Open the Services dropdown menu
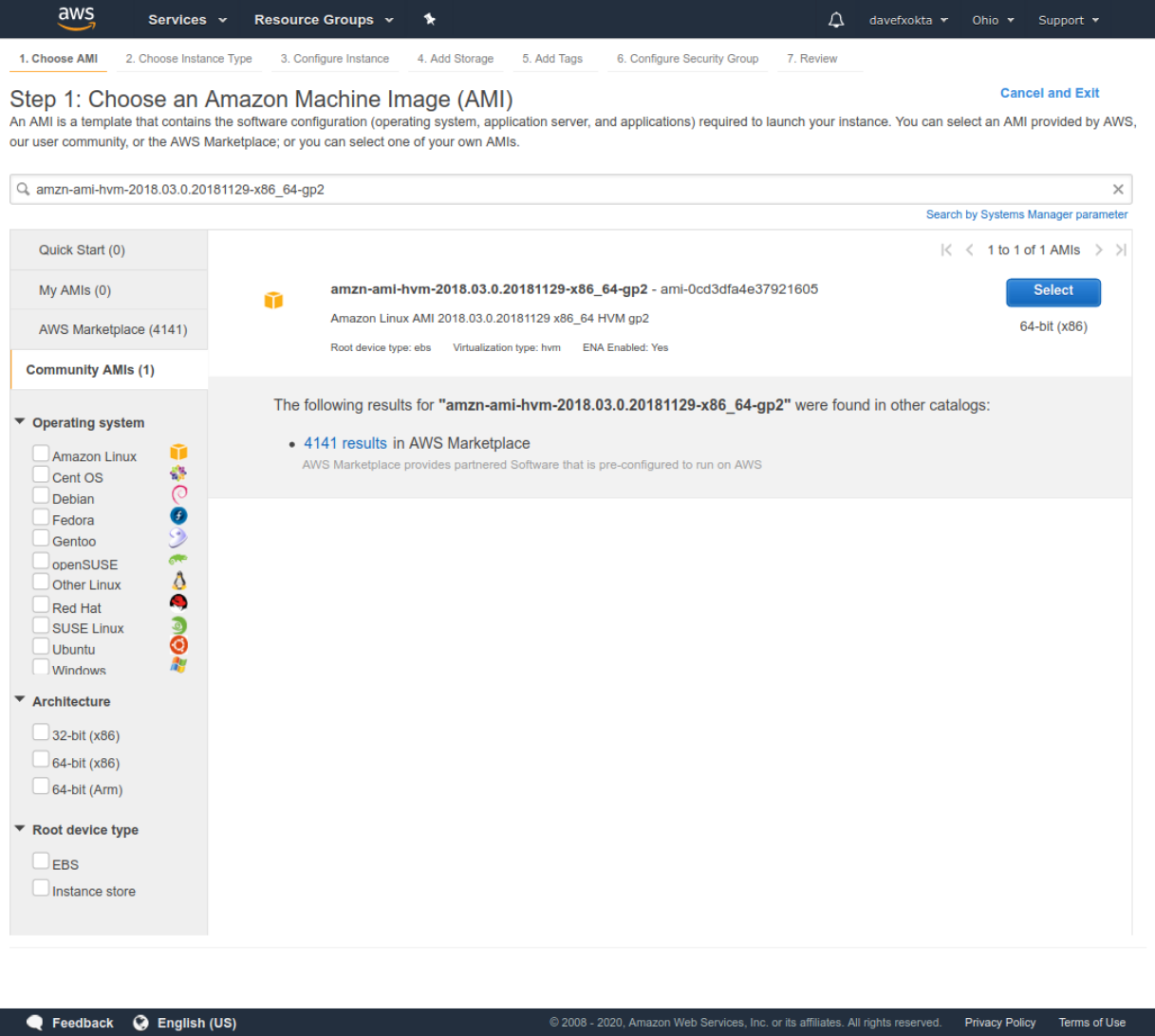 (x=187, y=20)
